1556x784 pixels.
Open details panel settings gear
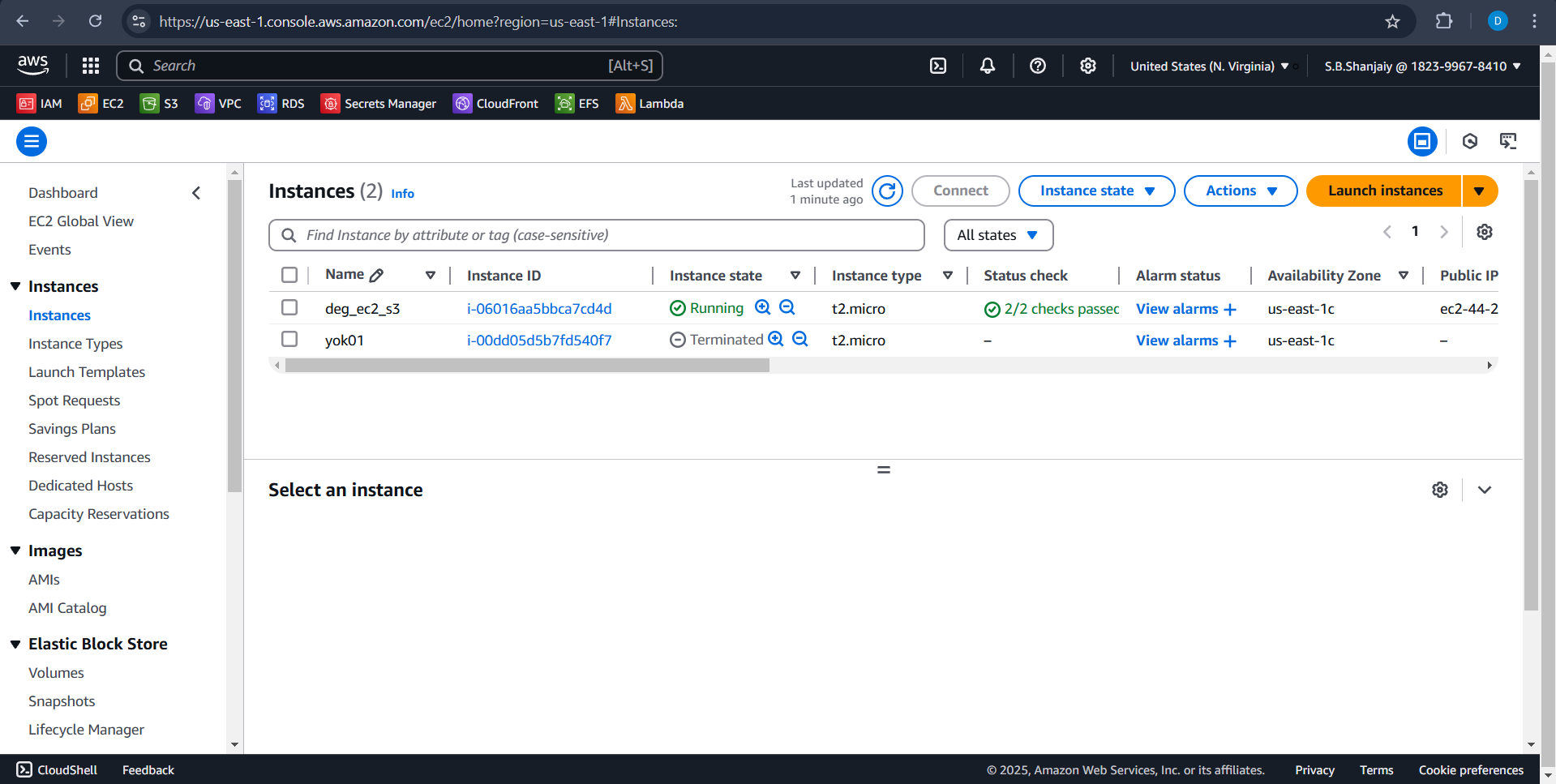click(1440, 490)
